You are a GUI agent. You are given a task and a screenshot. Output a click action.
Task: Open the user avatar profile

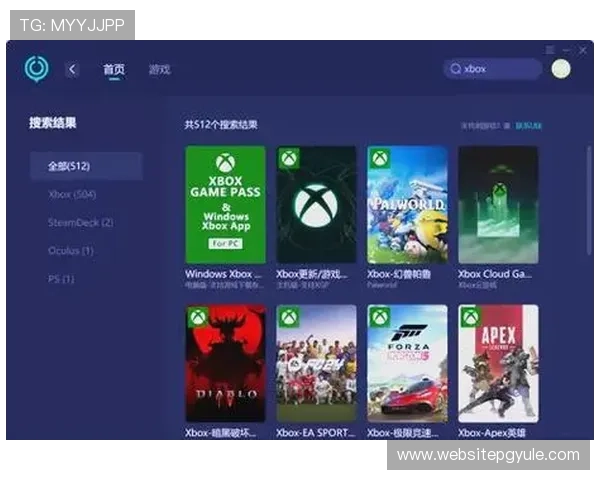point(561,69)
